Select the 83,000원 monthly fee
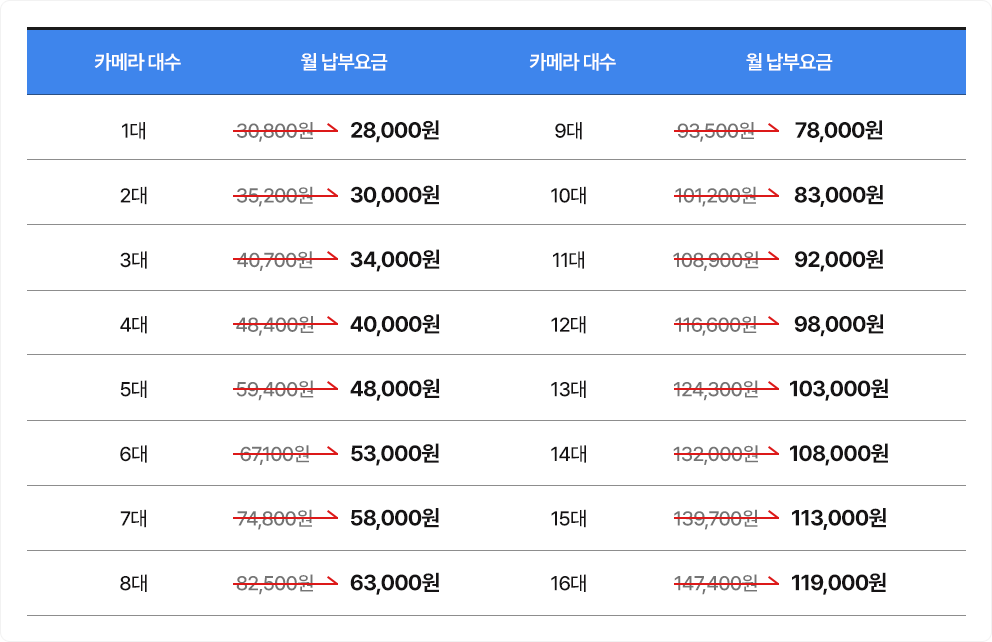The height and width of the screenshot is (642, 992). click(x=839, y=195)
